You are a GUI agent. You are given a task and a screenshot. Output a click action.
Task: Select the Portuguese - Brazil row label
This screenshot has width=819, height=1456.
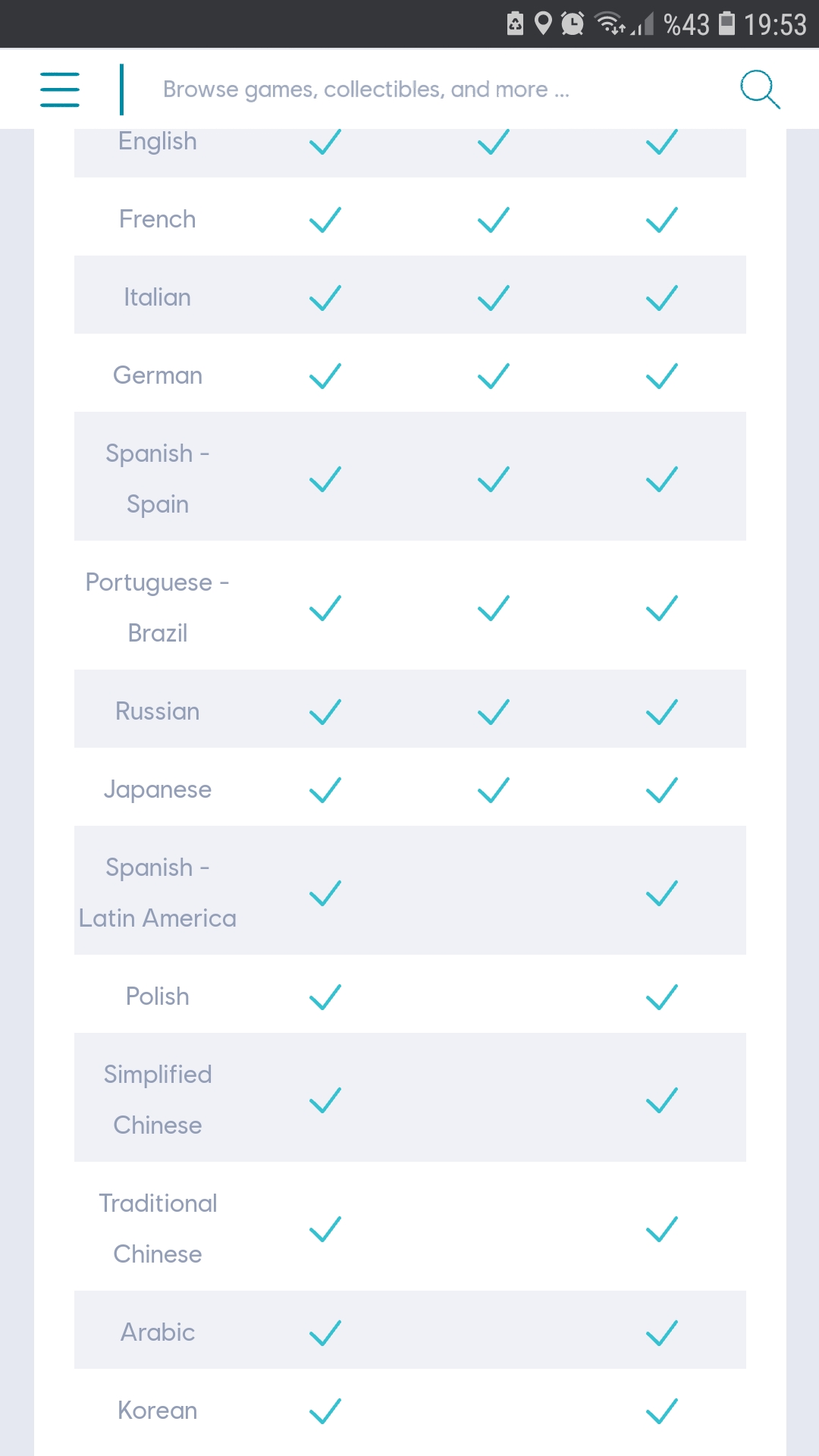158,607
